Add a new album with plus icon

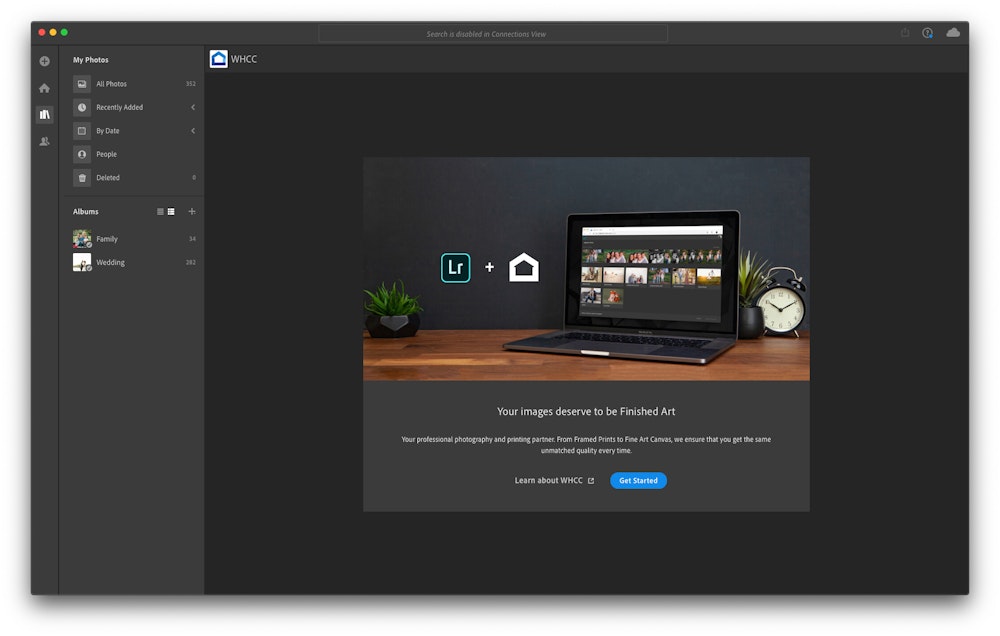pyautogui.click(x=192, y=212)
